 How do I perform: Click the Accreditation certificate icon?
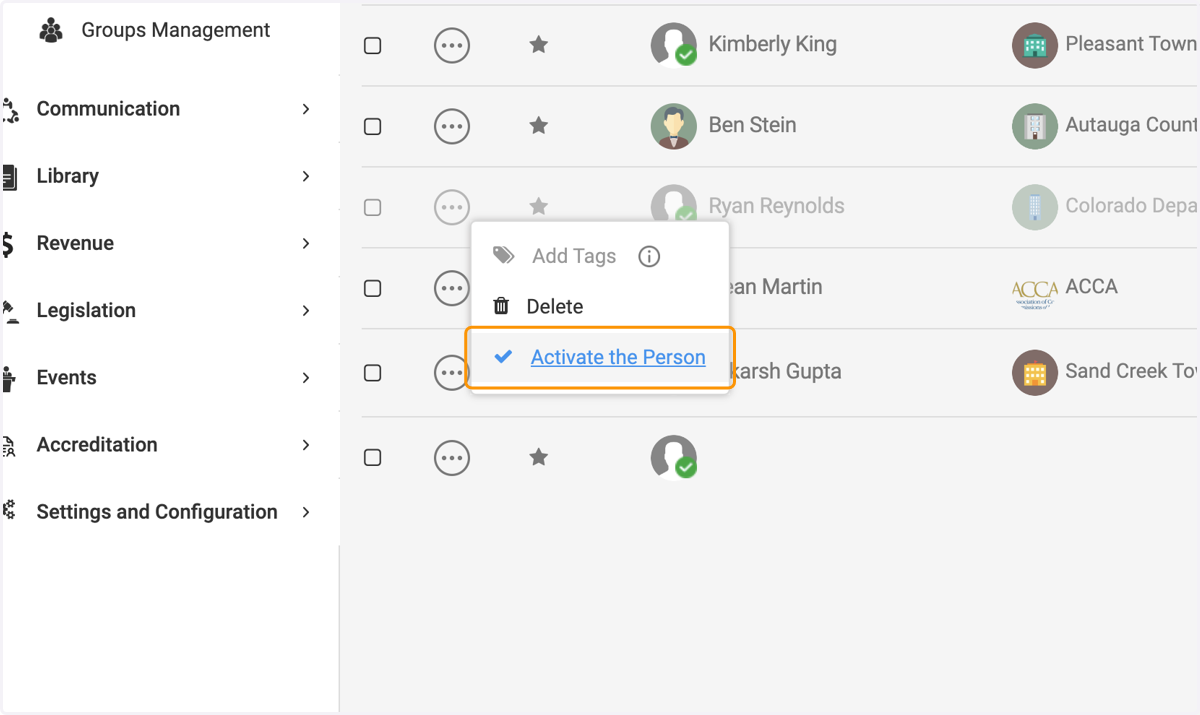[9, 446]
